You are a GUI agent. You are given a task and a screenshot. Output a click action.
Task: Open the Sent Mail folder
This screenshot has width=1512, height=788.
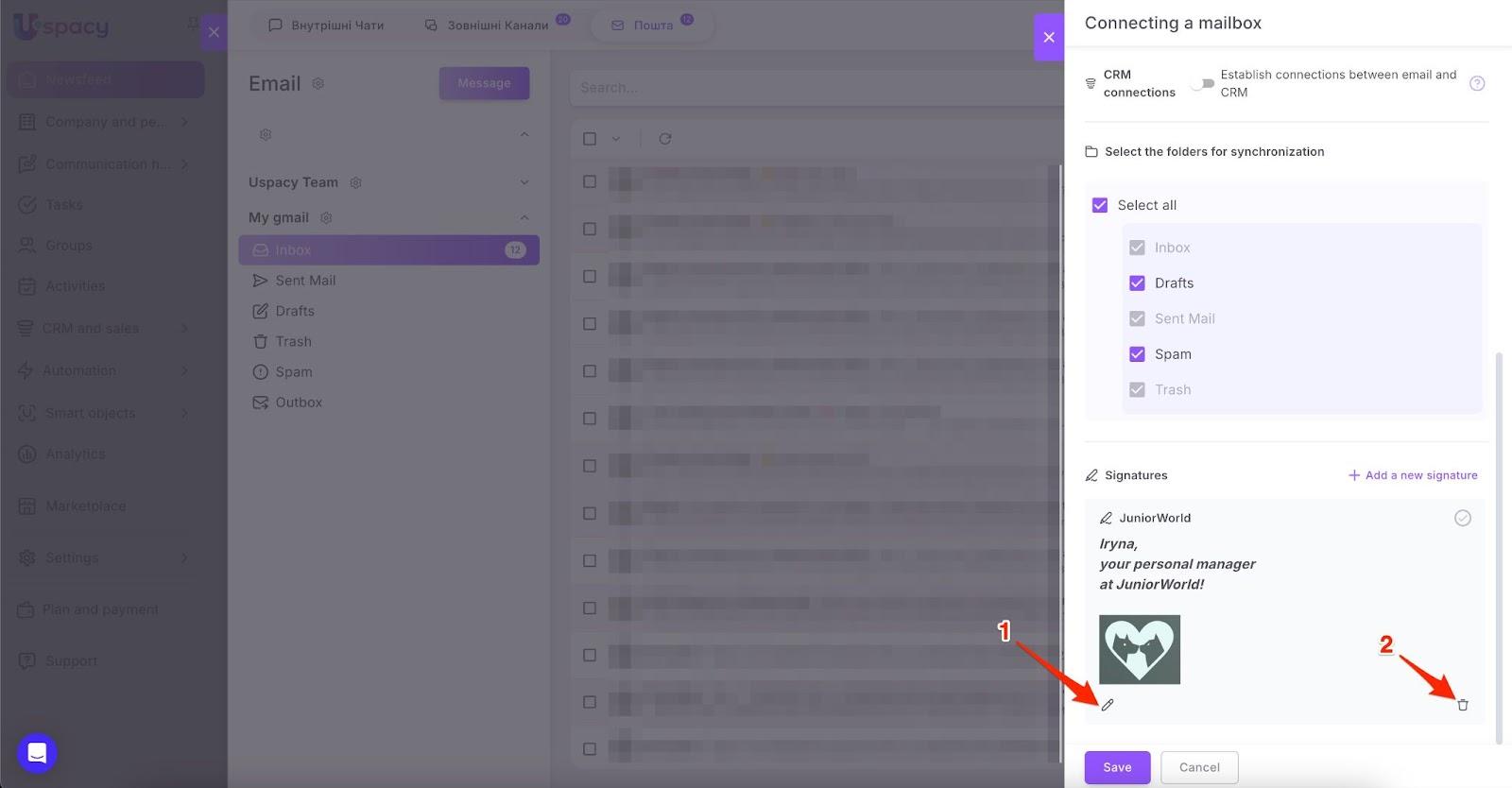(304, 281)
